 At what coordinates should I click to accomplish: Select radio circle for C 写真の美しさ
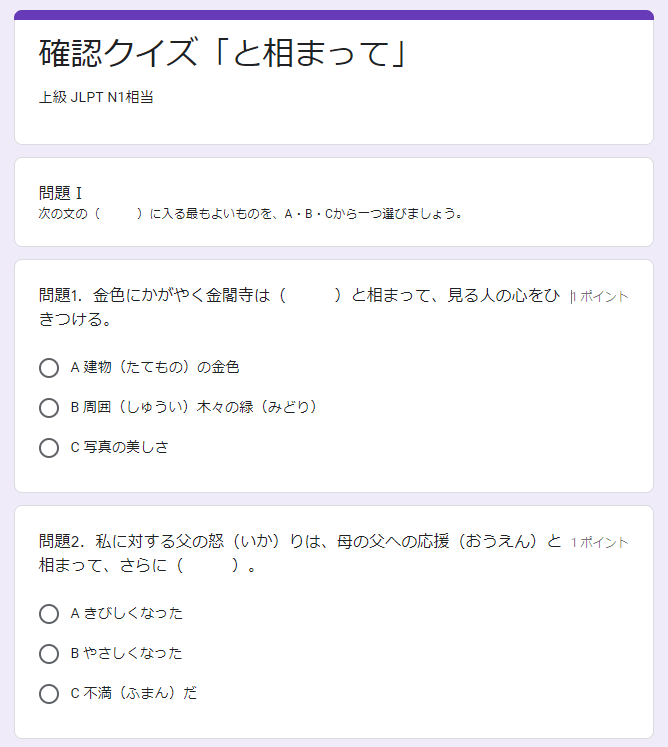(49, 448)
